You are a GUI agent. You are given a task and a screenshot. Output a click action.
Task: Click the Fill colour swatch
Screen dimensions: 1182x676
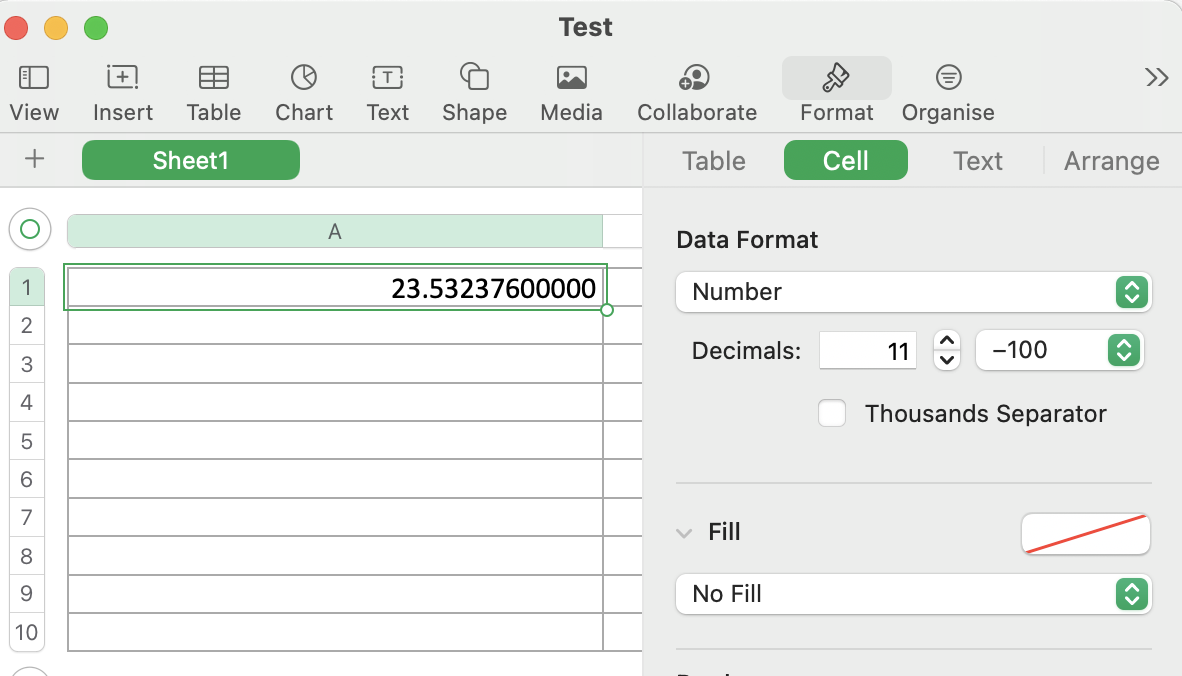1085,533
